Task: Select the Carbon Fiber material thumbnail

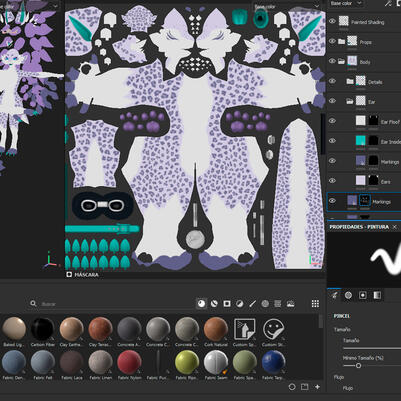Action: (42, 329)
